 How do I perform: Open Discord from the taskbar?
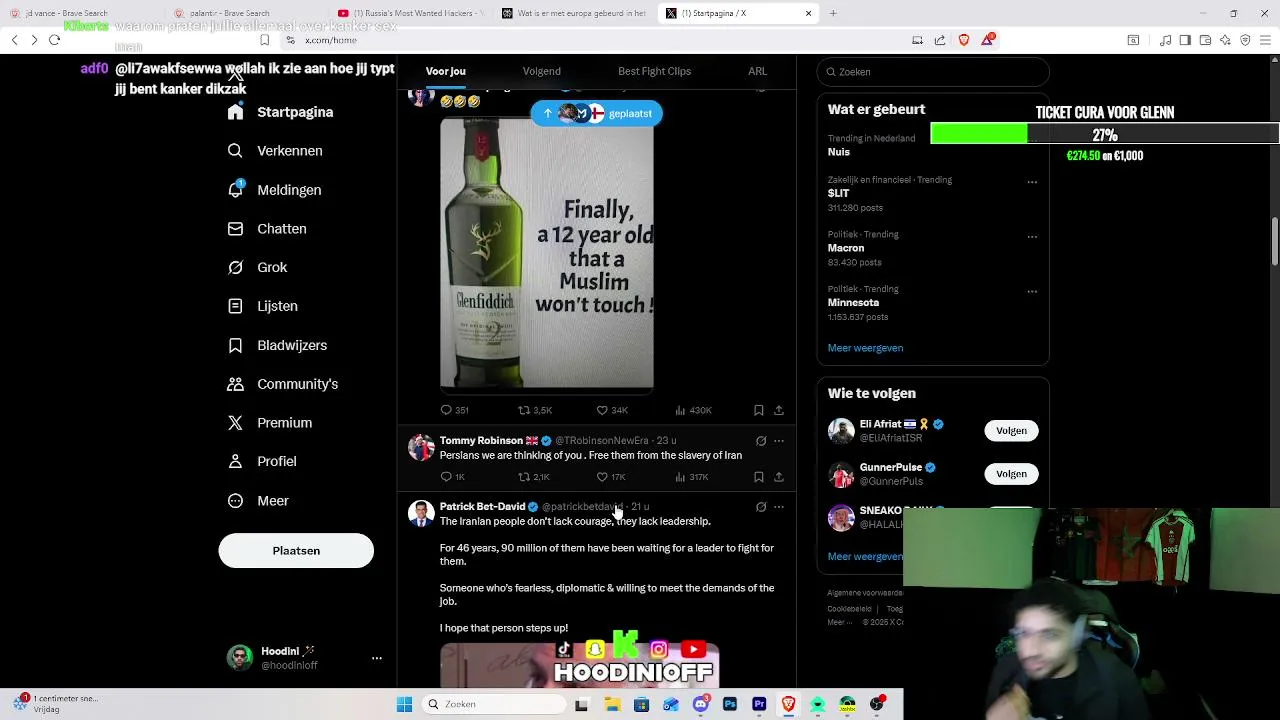tap(701, 704)
